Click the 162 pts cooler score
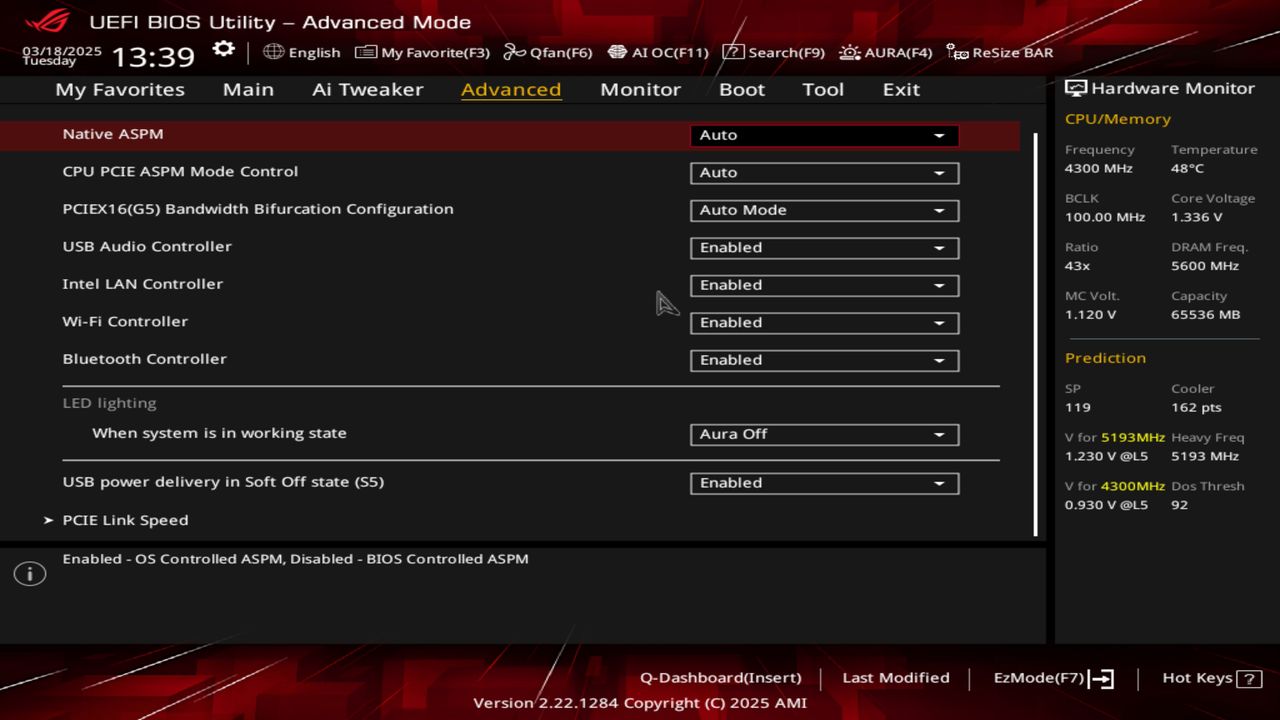The width and height of the screenshot is (1280, 720). 1196,408
